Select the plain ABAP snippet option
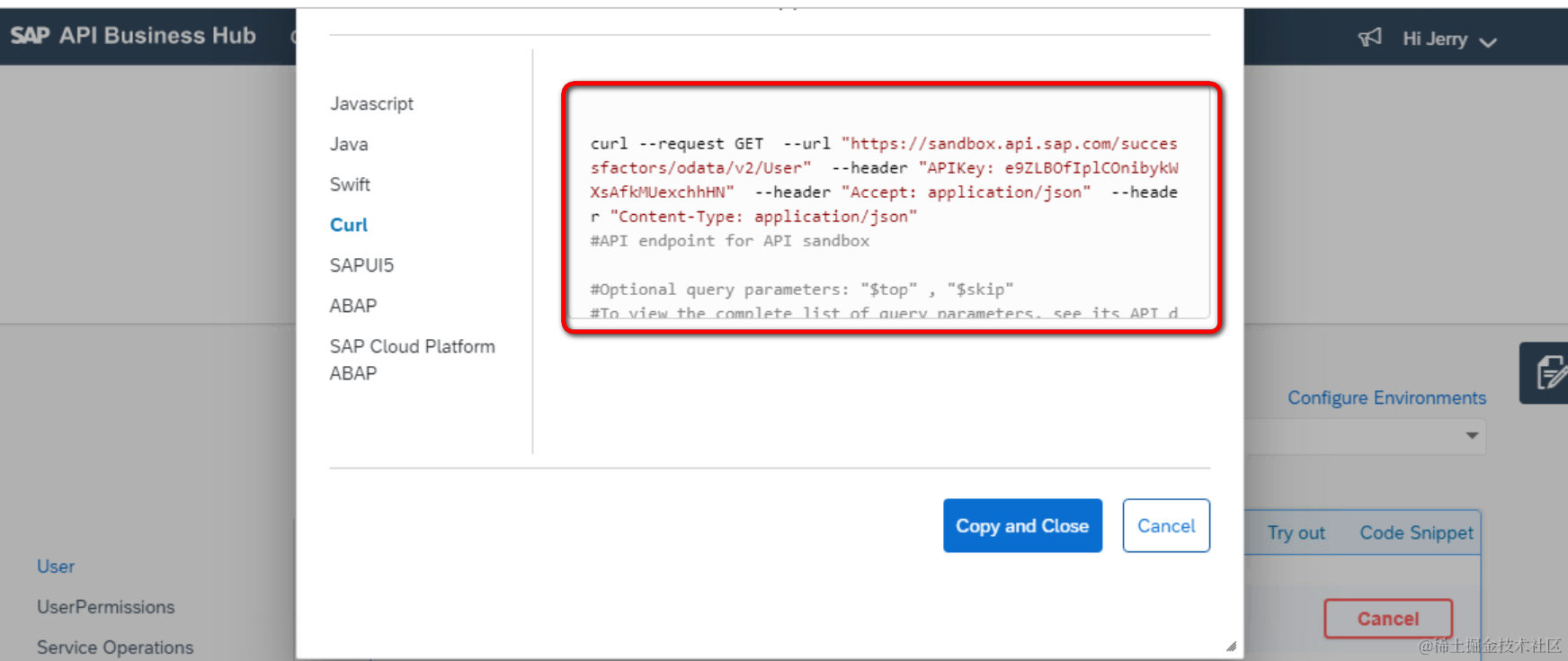Viewport: 1568px width, 661px height. pos(352,306)
